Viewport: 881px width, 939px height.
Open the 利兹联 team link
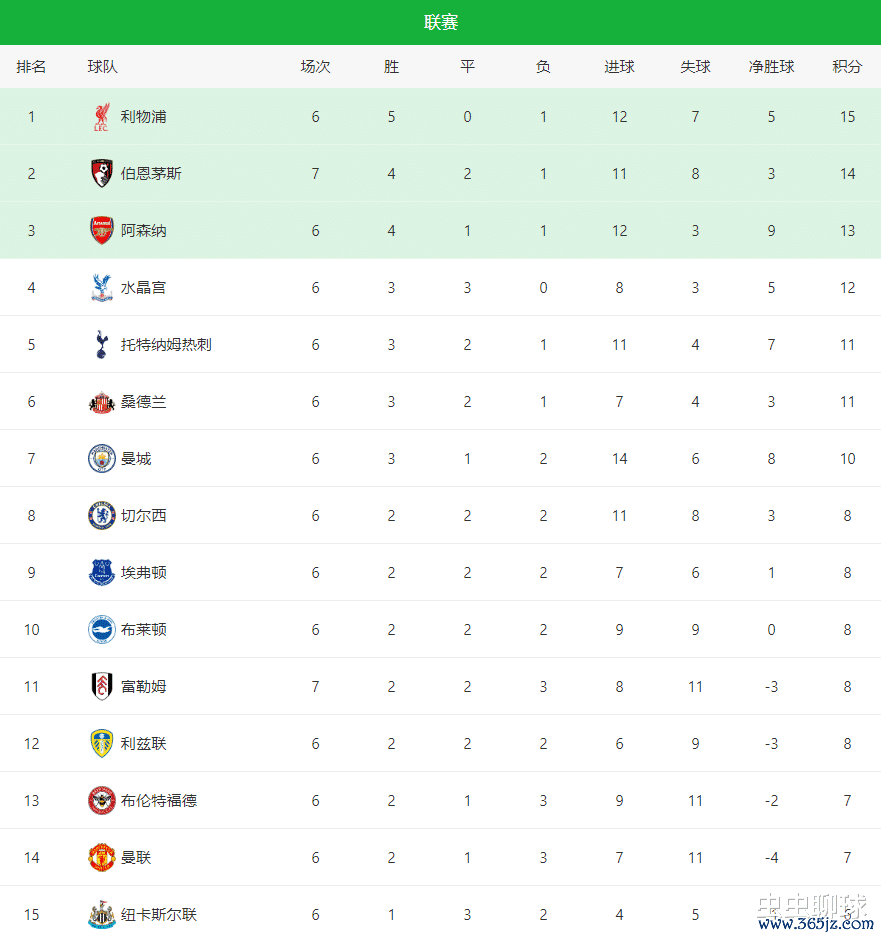(143, 744)
